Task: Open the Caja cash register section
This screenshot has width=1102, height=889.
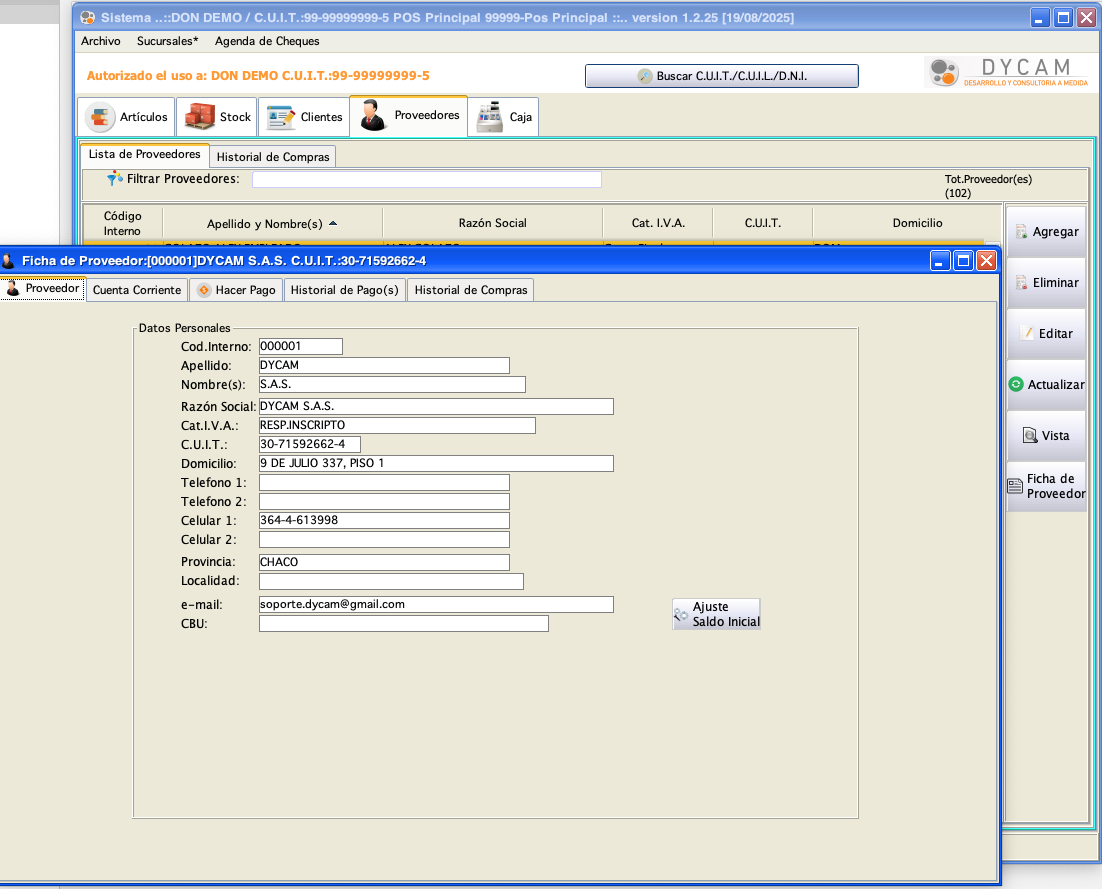Action: 504,117
